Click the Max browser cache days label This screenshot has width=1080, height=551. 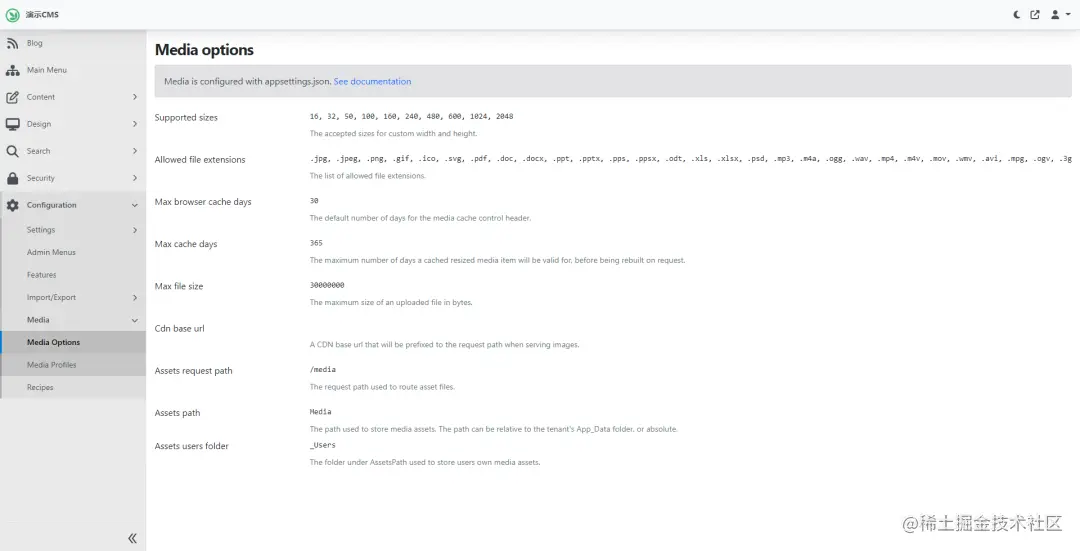(203, 202)
